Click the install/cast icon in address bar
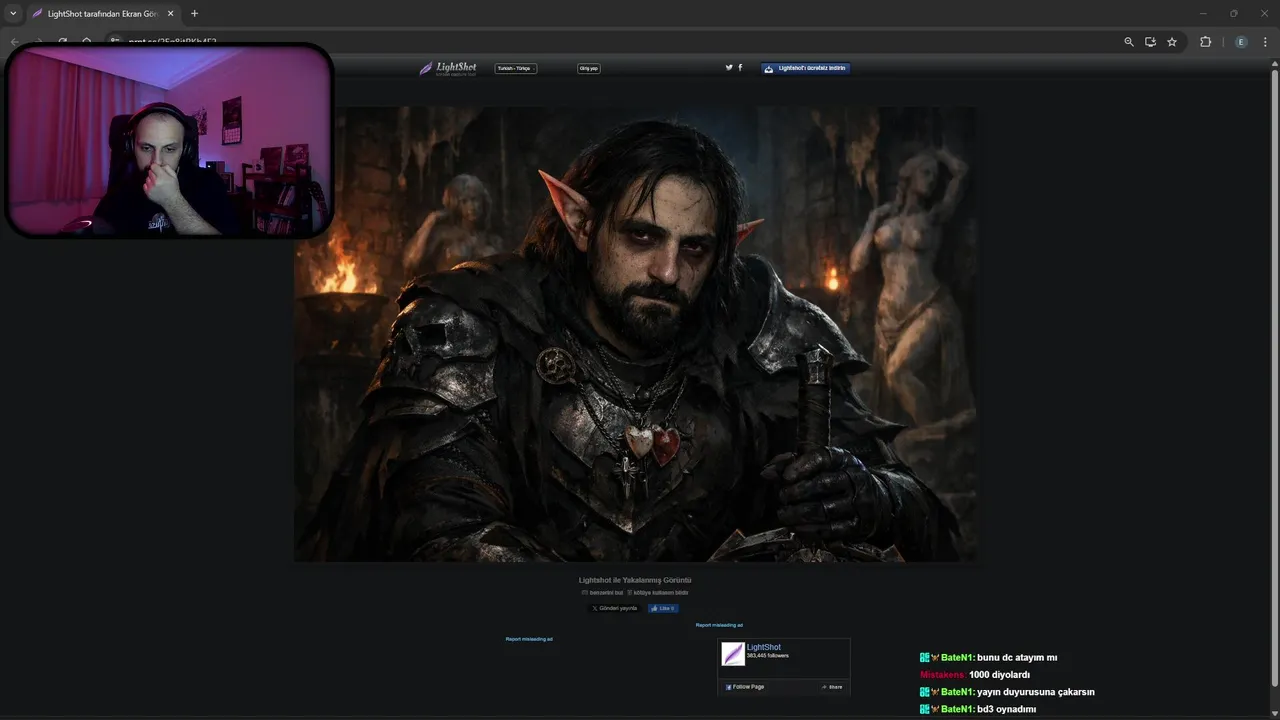The height and width of the screenshot is (720, 1280). [1150, 42]
